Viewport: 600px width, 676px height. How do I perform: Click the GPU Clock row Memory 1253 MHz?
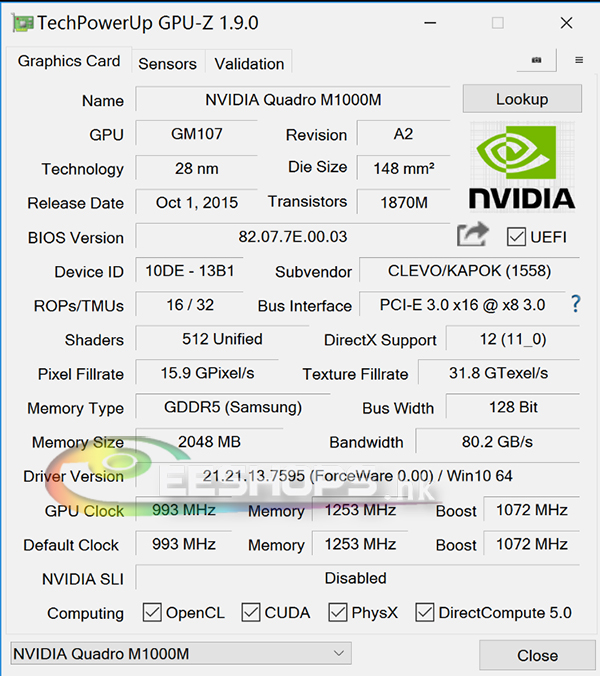pyautogui.click(x=360, y=510)
